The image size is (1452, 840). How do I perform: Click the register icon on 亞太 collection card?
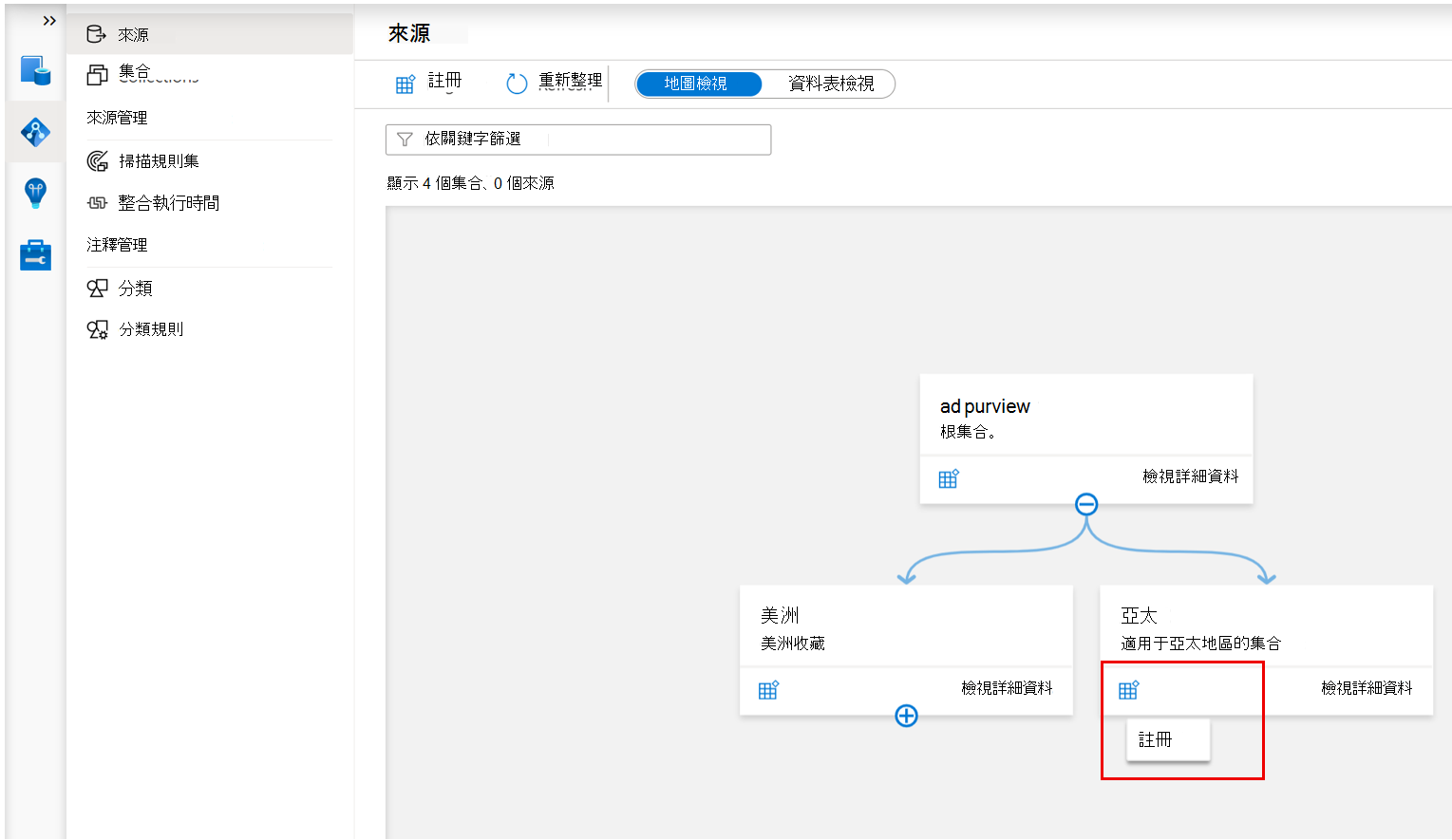click(1128, 690)
